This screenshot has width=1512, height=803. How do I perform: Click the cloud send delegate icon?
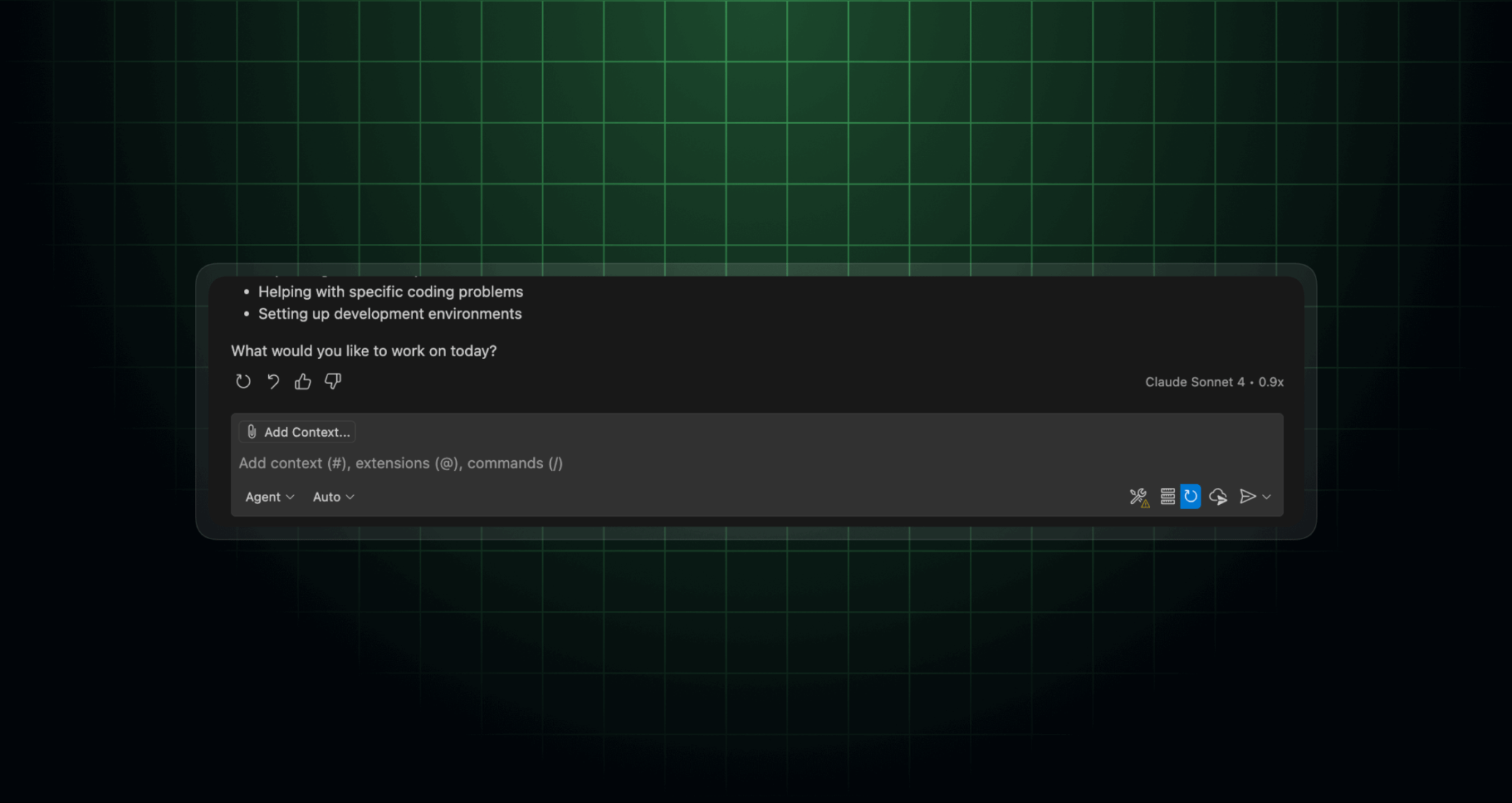click(x=1218, y=497)
